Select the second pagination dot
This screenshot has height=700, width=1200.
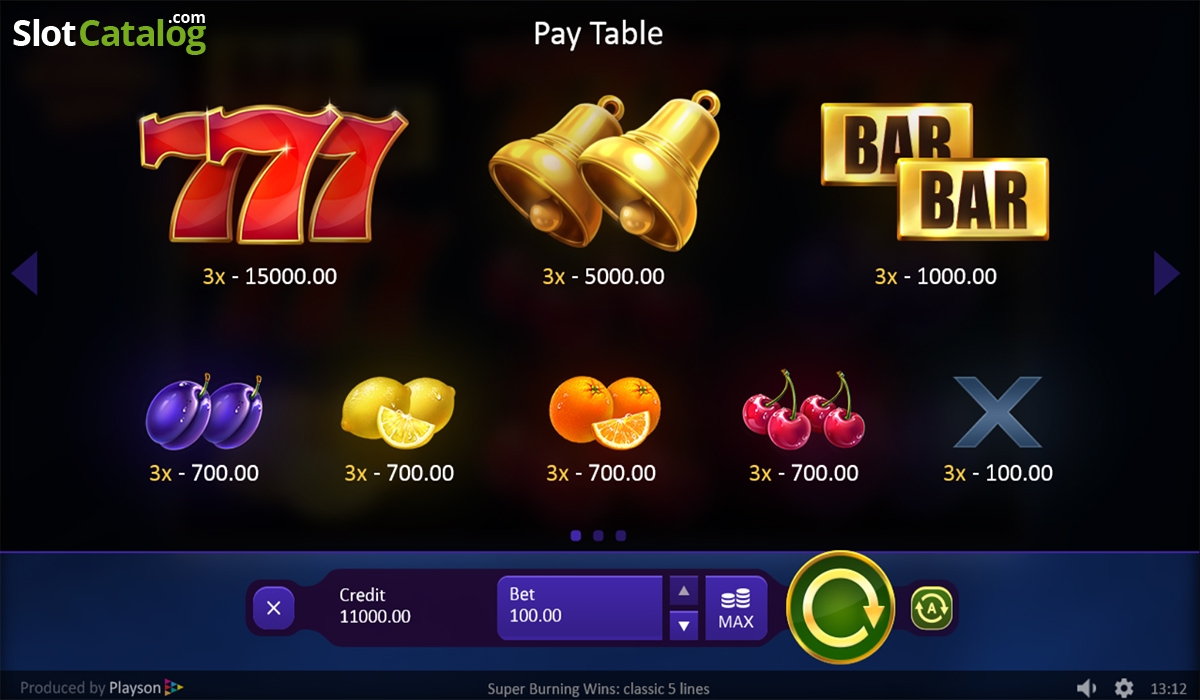point(598,535)
